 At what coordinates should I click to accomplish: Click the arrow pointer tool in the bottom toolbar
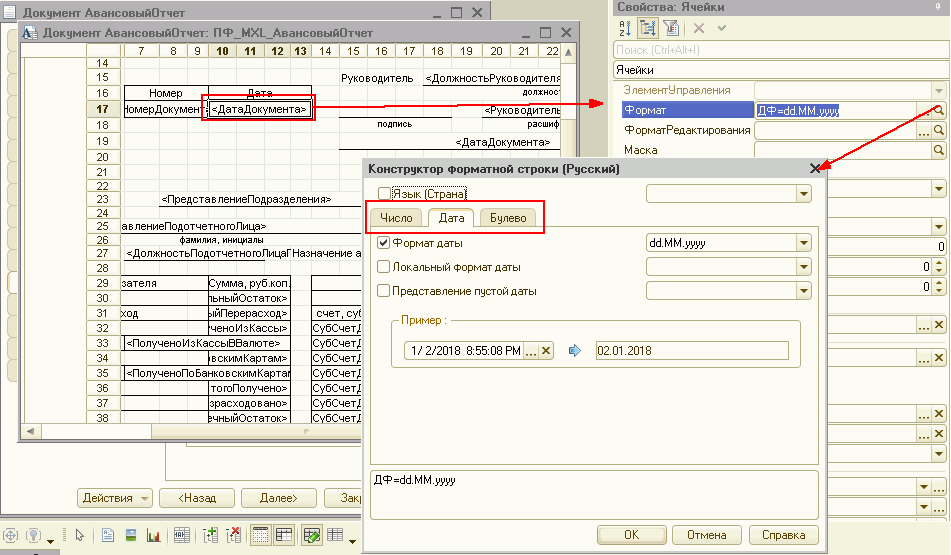[x=79, y=535]
